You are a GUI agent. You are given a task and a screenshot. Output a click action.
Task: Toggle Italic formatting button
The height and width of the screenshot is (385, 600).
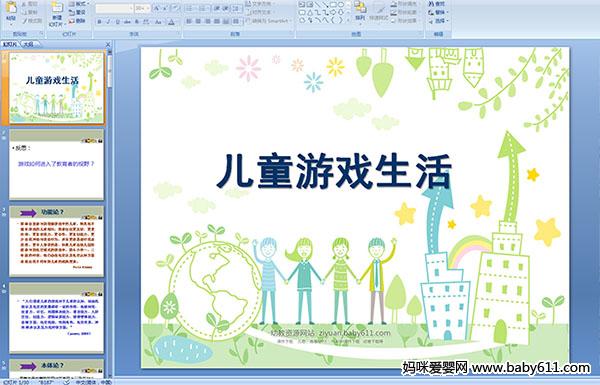[x=108, y=22]
